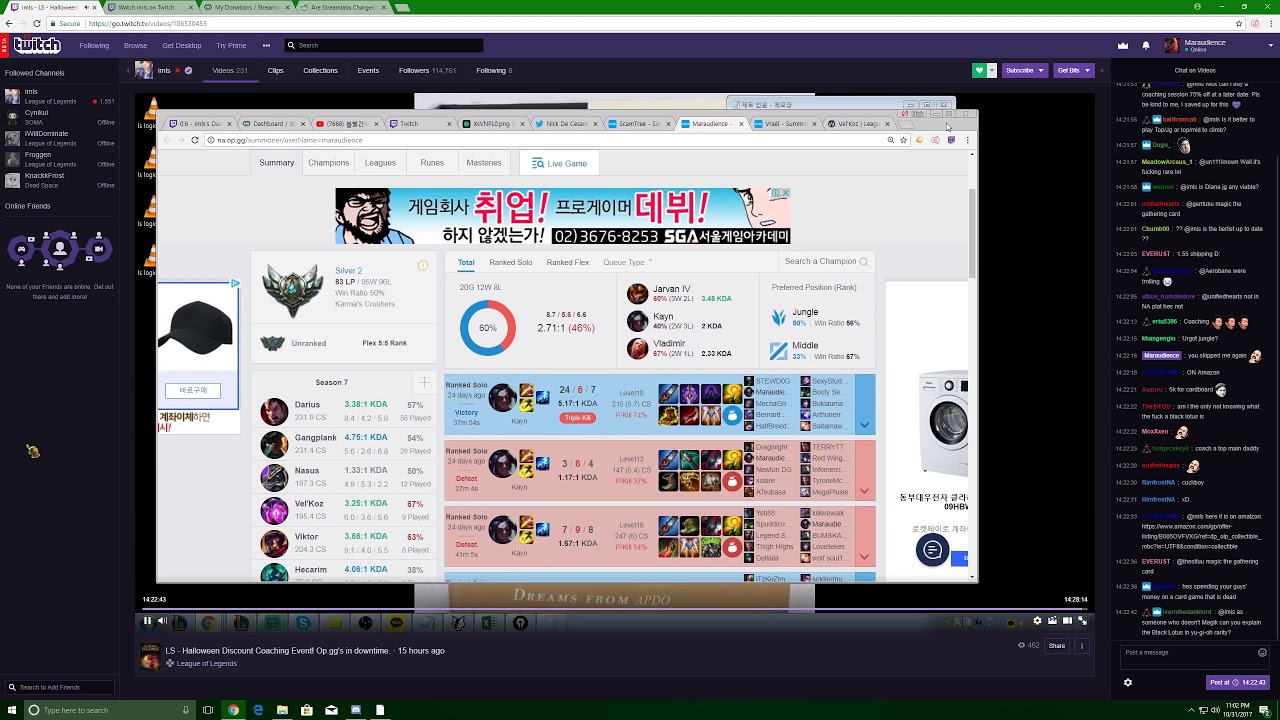
Task: Toggle theatre mode in the player
Action: click(1067, 621)
